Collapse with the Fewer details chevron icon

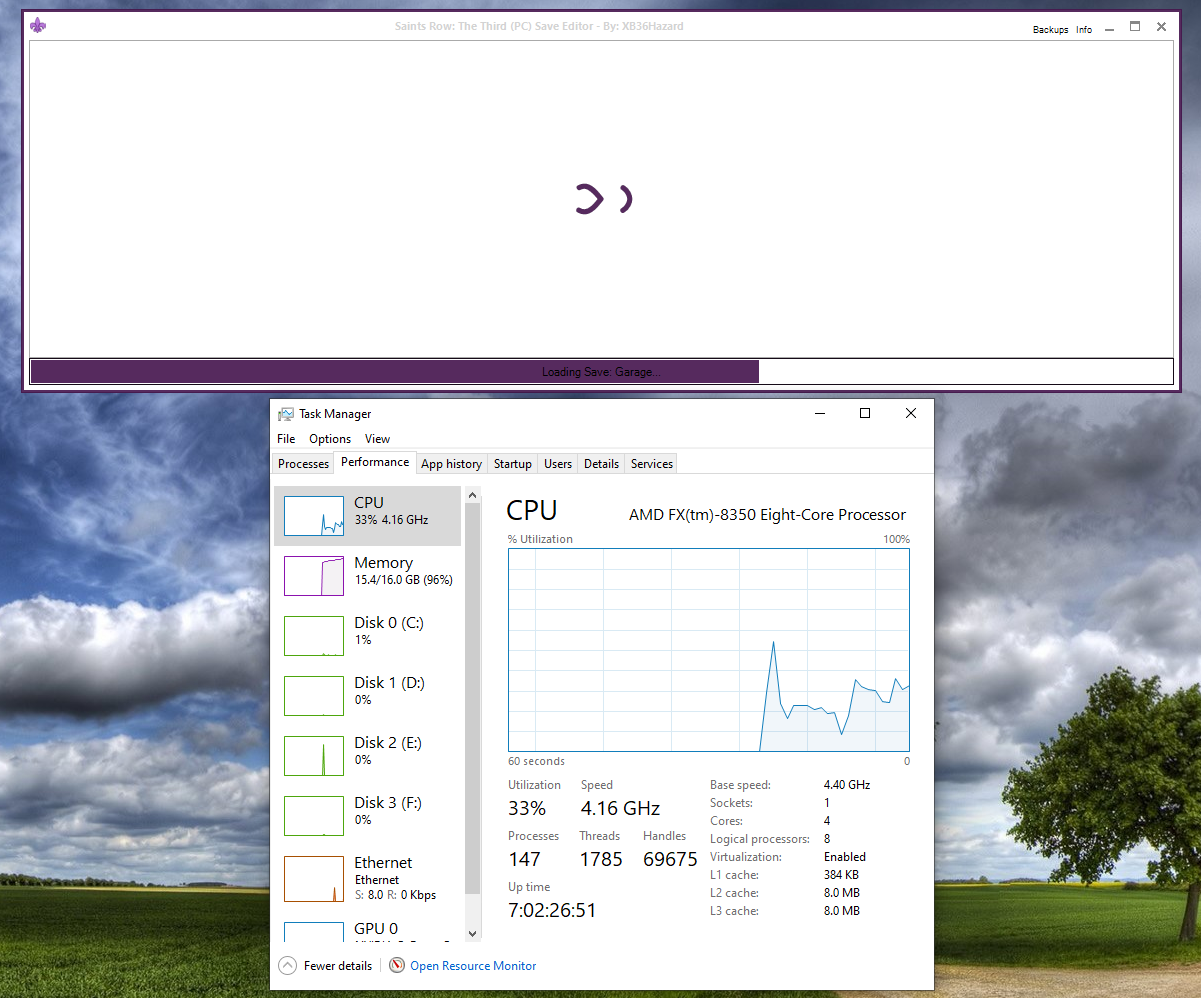[x=288, y=966]
